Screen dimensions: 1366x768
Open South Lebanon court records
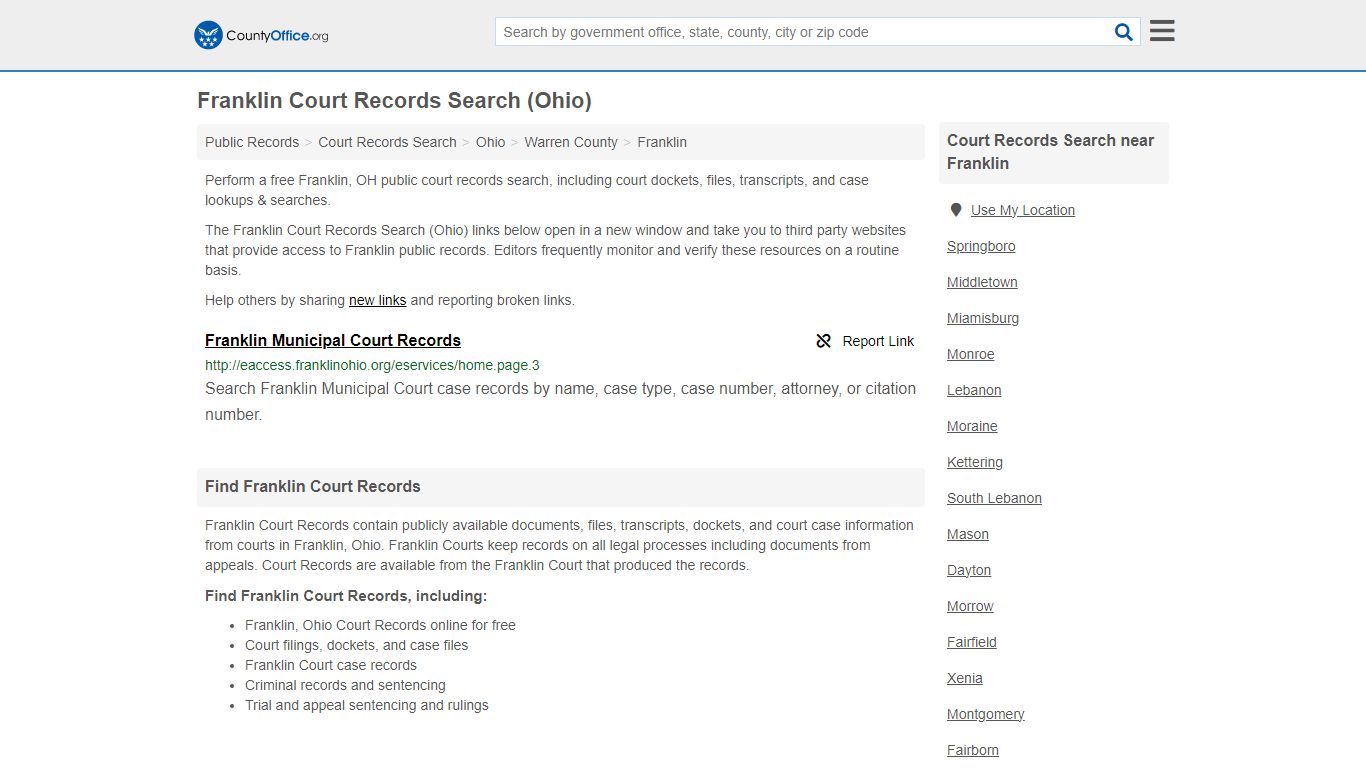[x=994, y=498]
